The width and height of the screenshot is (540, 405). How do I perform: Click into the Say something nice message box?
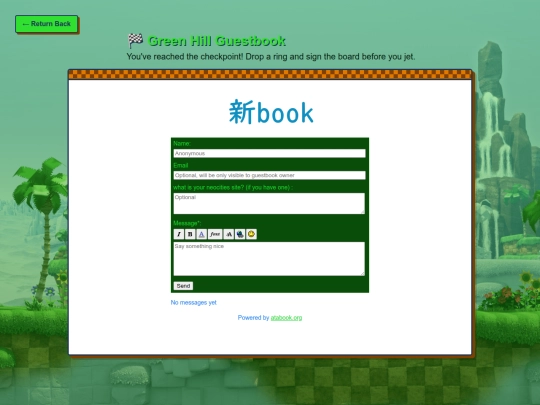[269, 259]
